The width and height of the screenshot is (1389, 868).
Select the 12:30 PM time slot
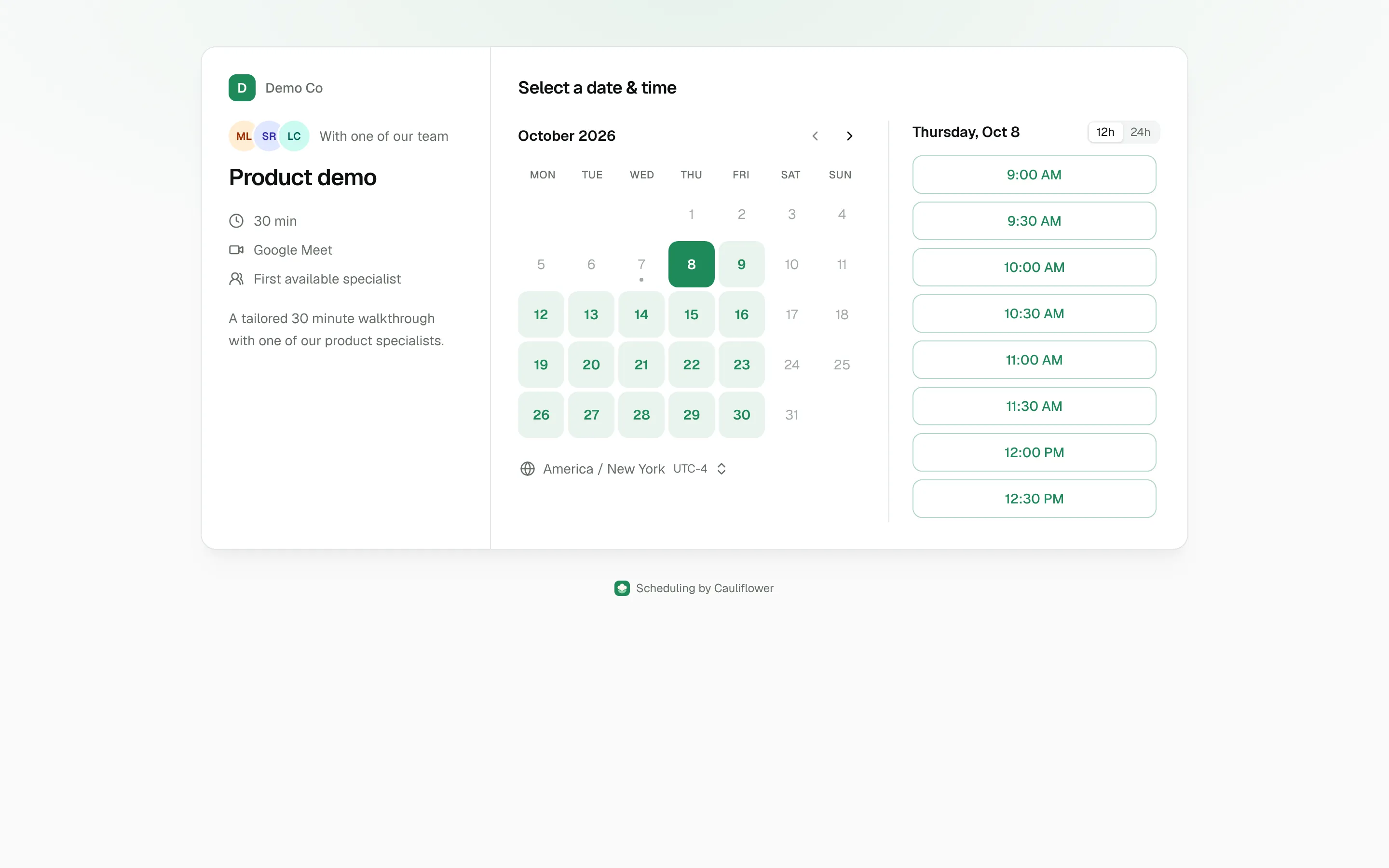[1034, 499]
